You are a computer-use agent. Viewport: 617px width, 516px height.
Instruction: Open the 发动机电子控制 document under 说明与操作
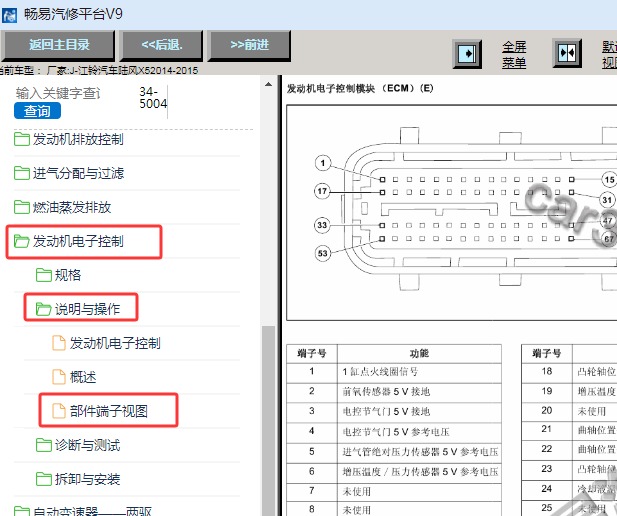[x=115, y=343]
